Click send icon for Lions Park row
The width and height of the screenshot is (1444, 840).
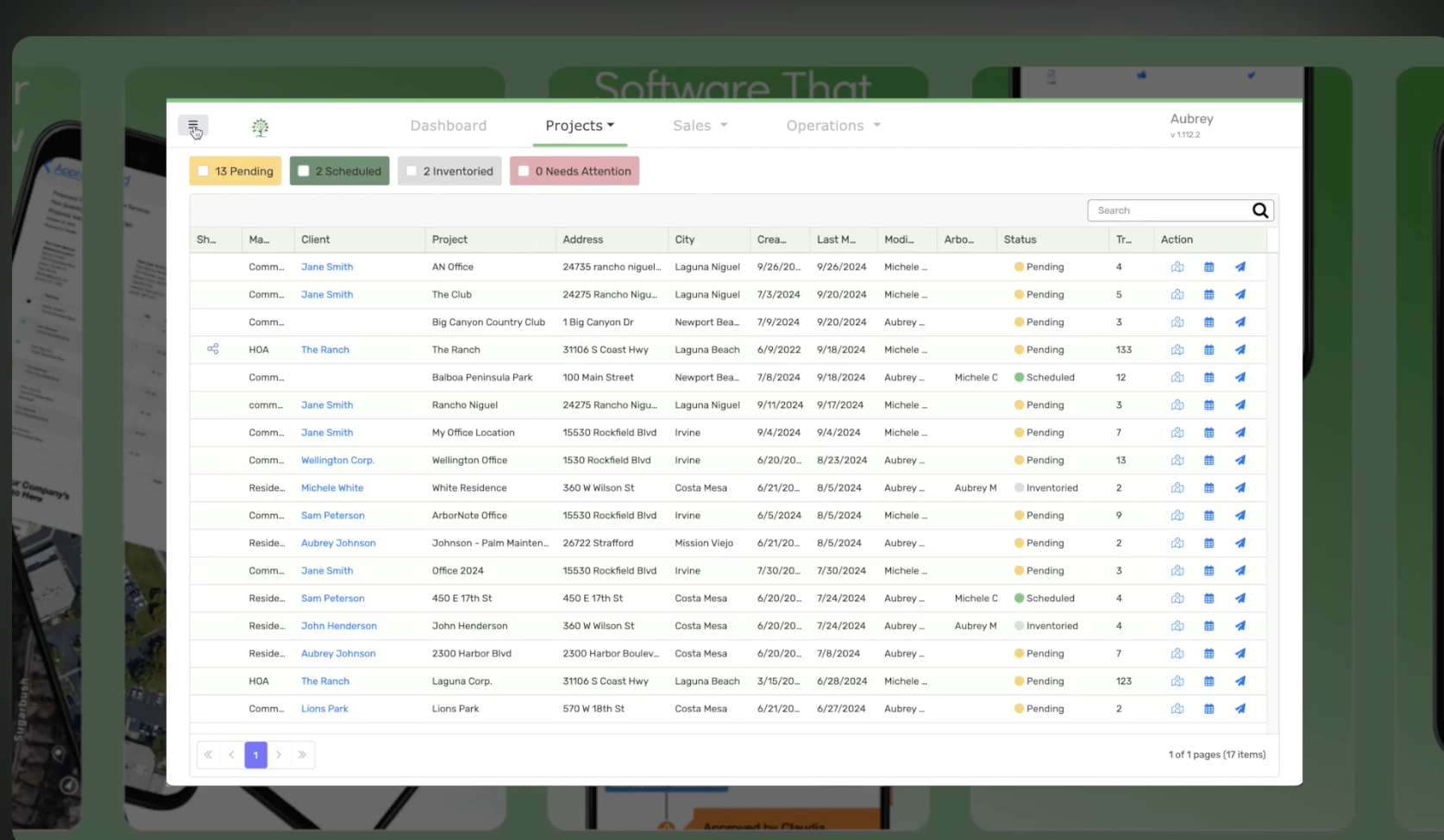point(1240,709)
